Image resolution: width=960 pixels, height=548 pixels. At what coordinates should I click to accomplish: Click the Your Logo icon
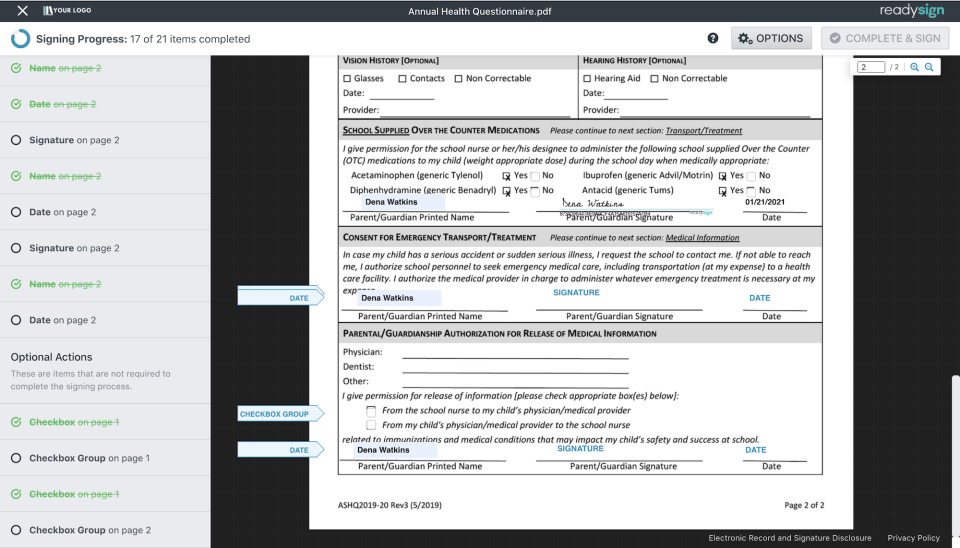click(x=67, y=10)
